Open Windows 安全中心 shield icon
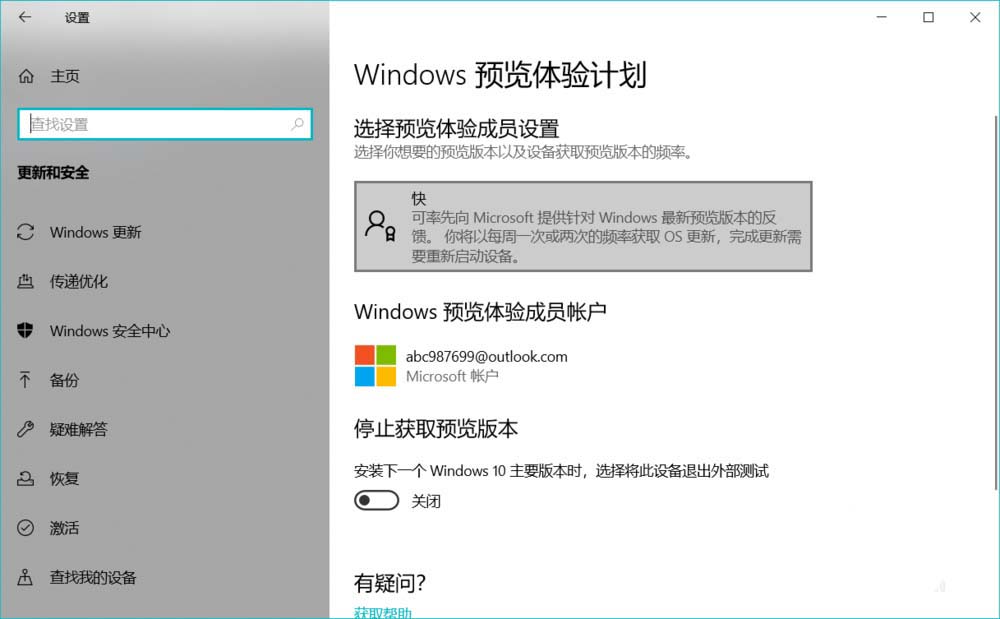 coord(26,330)
